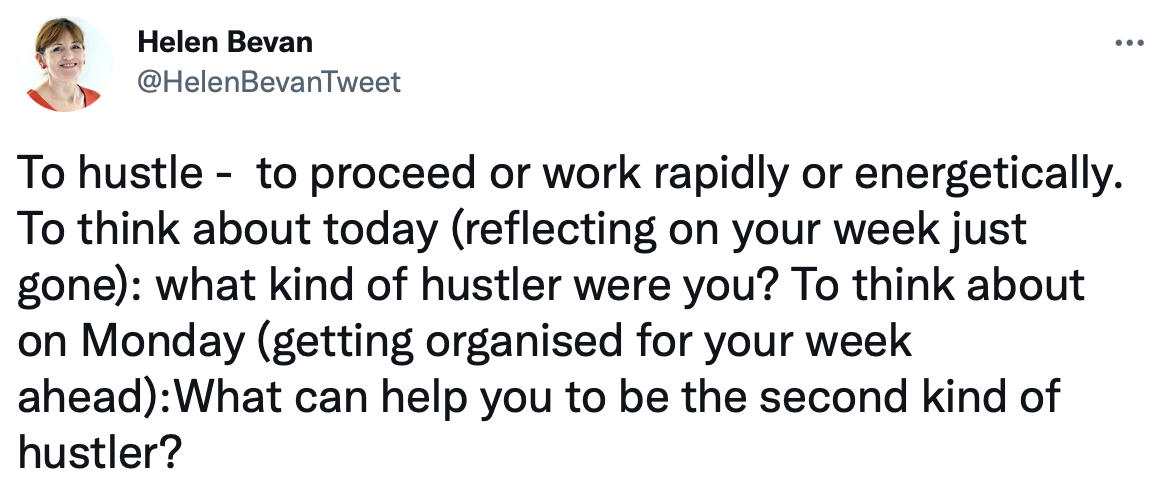Open the Helen Bevan display name link

pyautogui.click(x=225, y=42)
